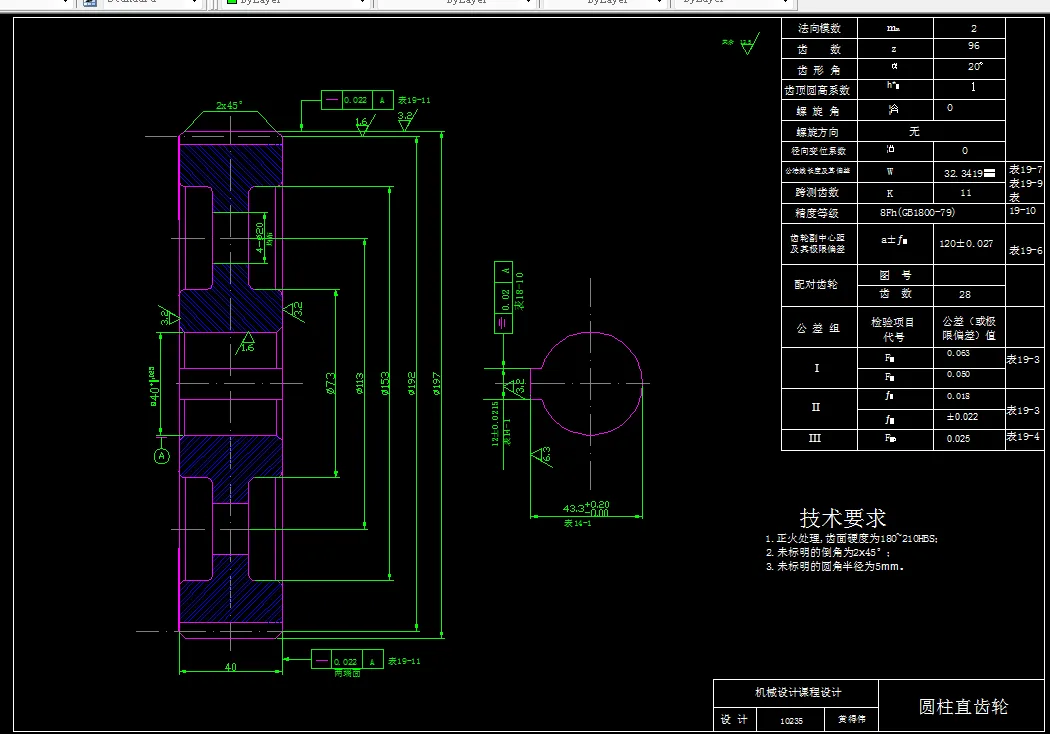The image size is (1050, 734).
Task: Open the green ByLayer color dropdown
Action: click(297, 3)
